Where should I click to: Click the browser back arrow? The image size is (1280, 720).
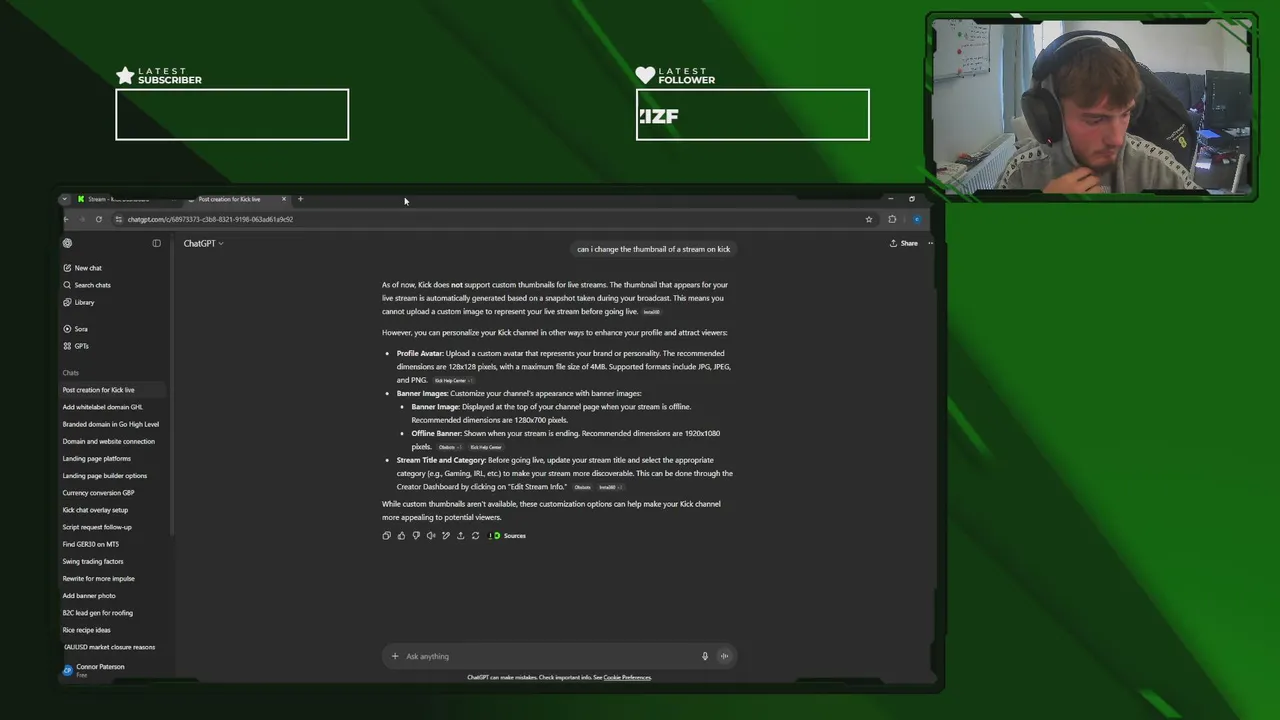66,219
